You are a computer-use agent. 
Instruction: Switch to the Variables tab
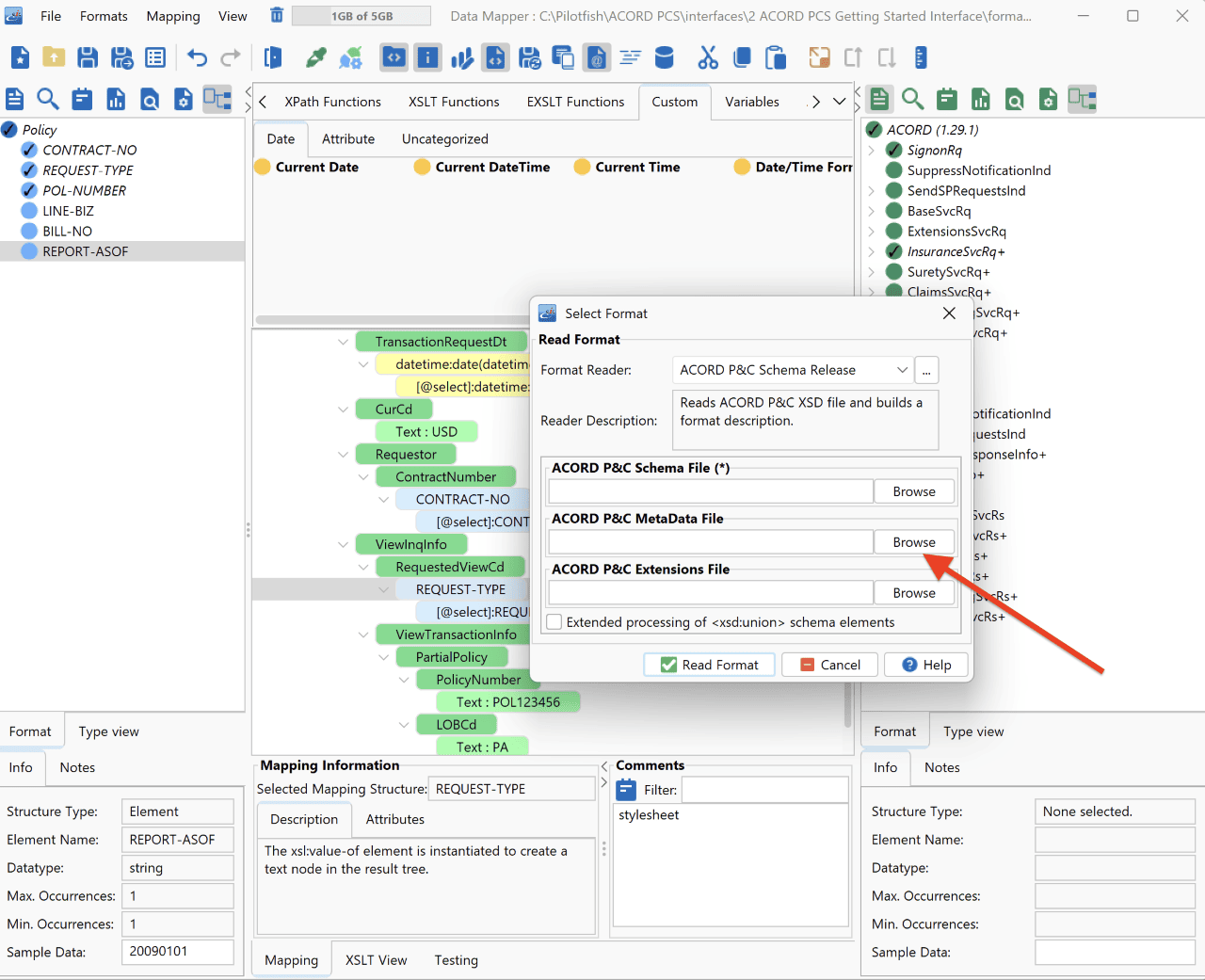(x=752, y=102)
